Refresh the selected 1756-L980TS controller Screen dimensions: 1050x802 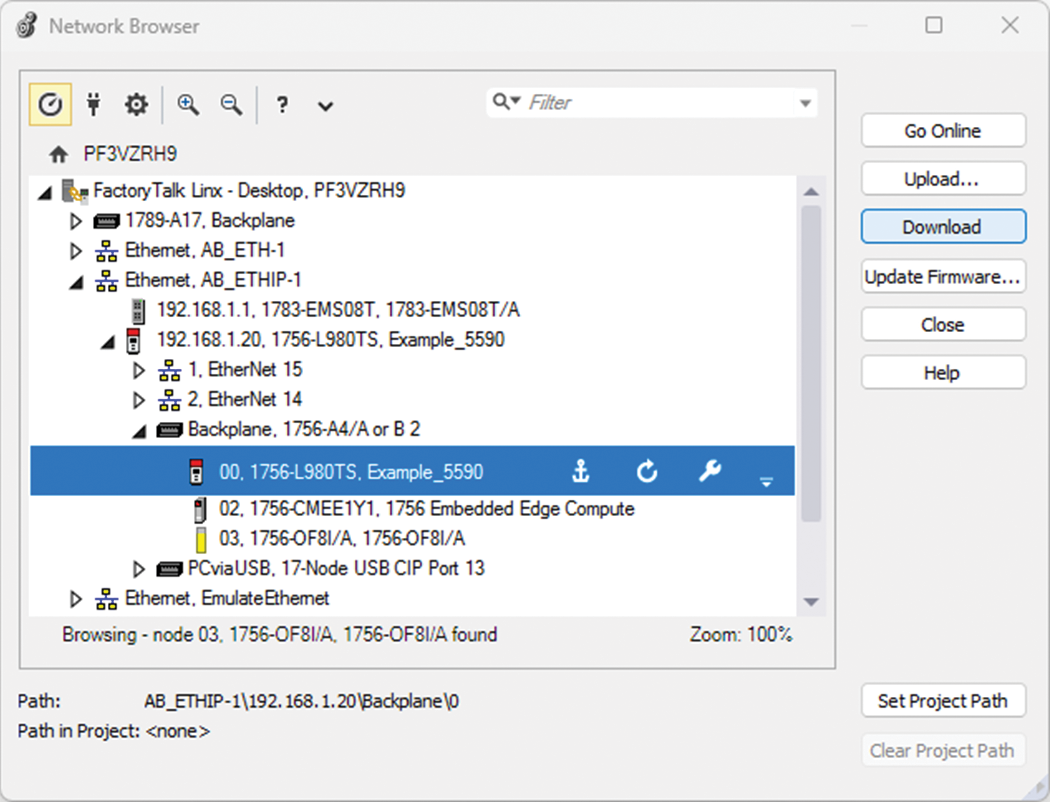646,470
